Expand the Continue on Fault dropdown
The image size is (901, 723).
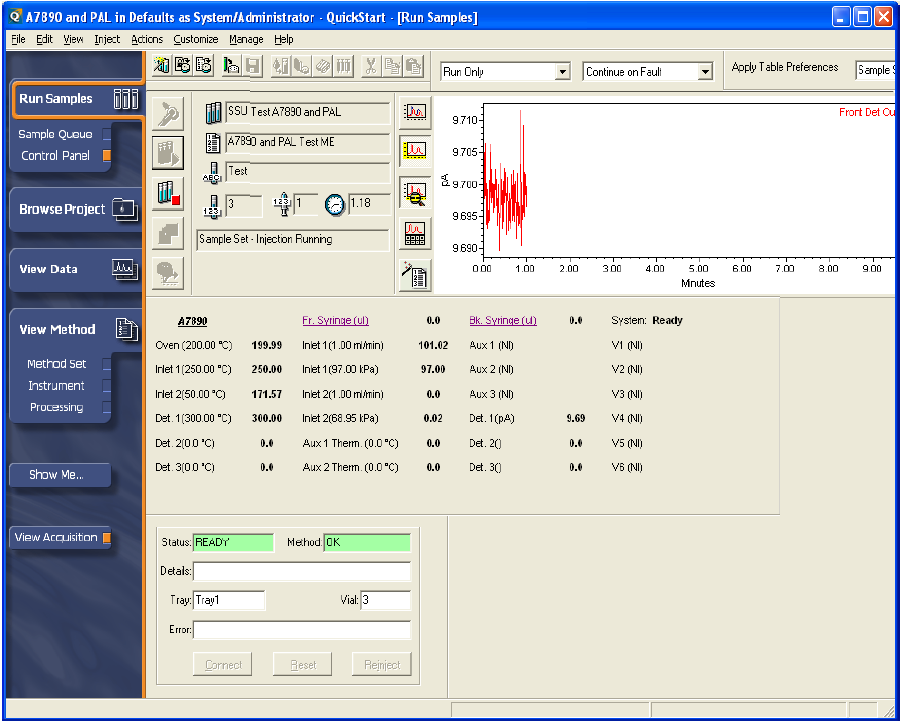tap(705, 72)
